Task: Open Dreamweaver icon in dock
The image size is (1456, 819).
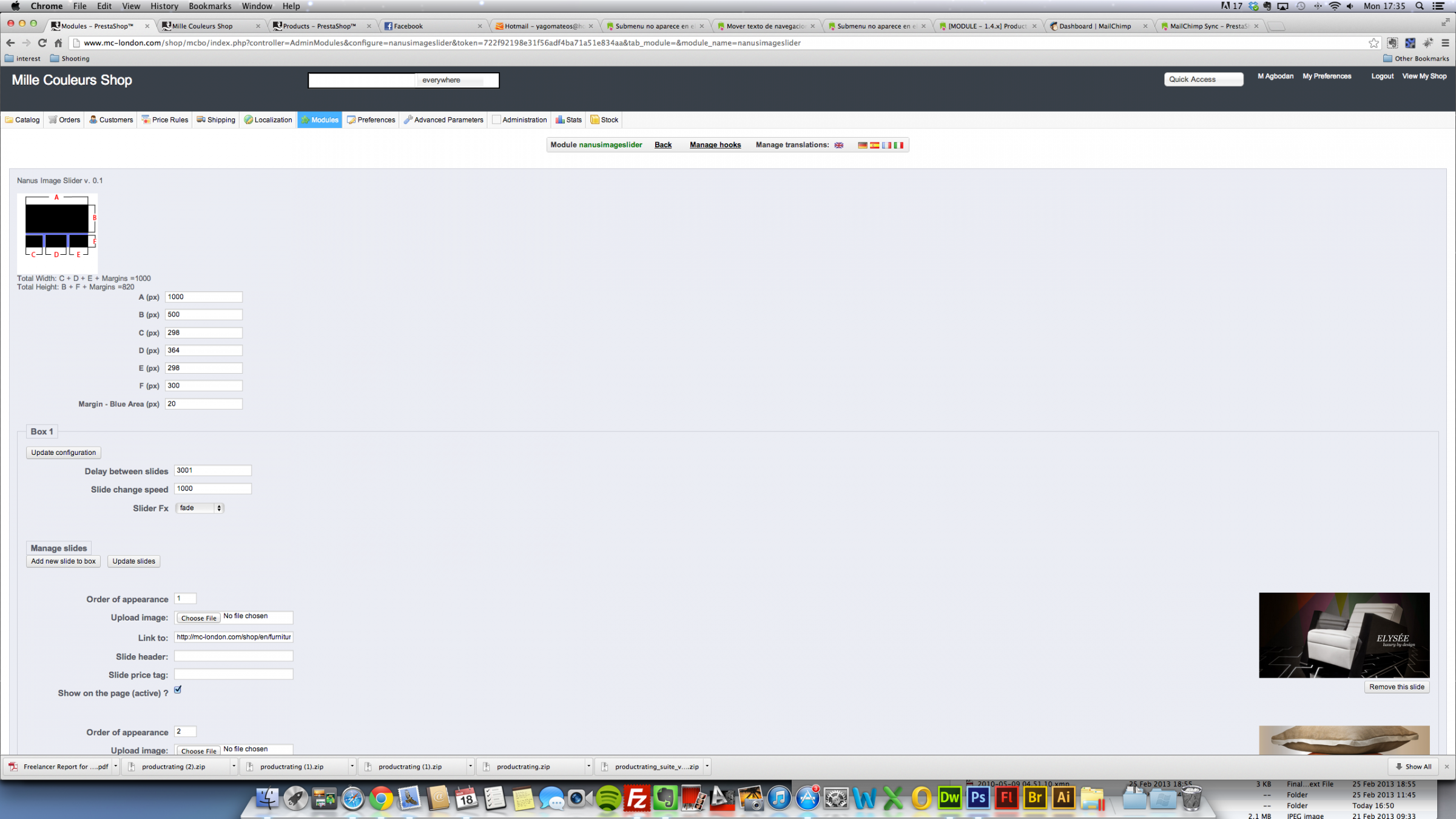Action: click(x=949, y=798)
